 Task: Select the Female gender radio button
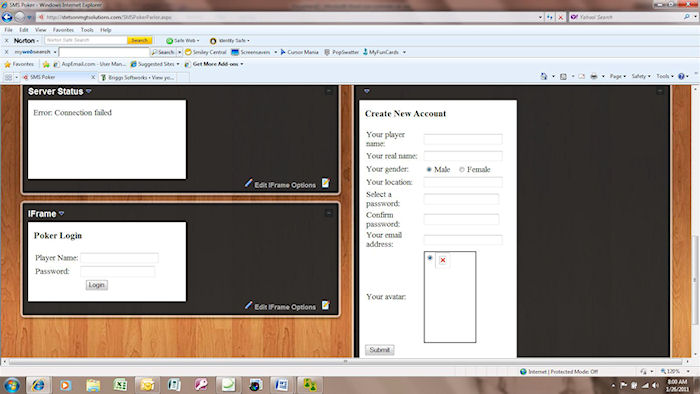pos(462,170)
